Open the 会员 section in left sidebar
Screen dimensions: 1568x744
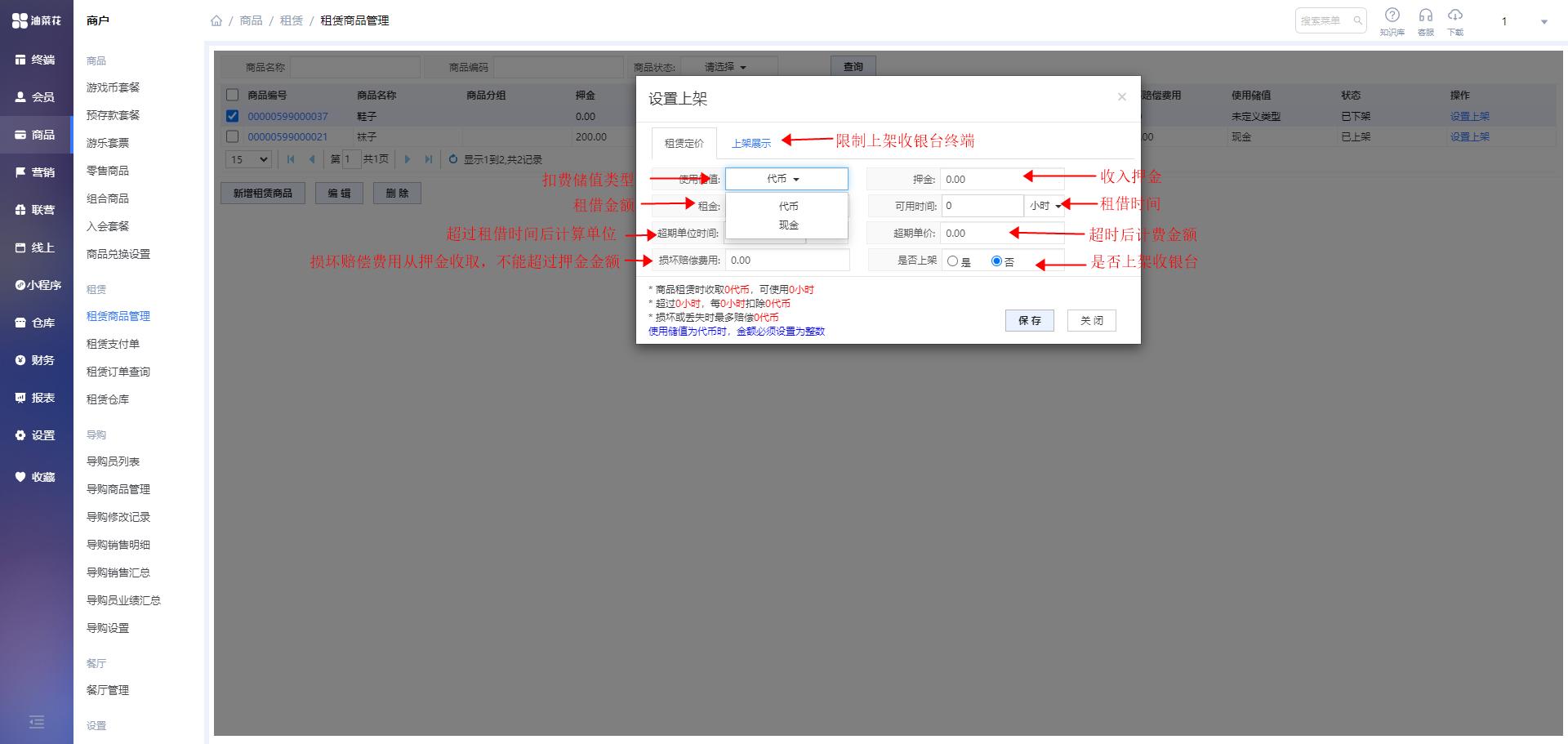36,97
